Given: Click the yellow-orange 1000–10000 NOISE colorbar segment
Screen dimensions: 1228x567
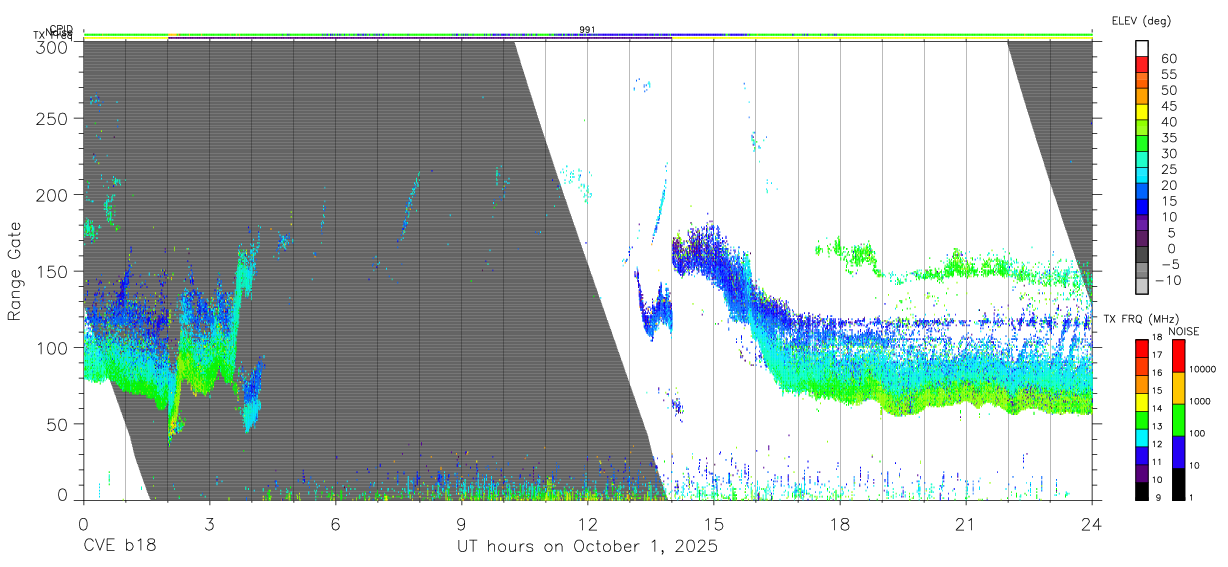Looking at the screenshot, I should (x=1179, y=387).
